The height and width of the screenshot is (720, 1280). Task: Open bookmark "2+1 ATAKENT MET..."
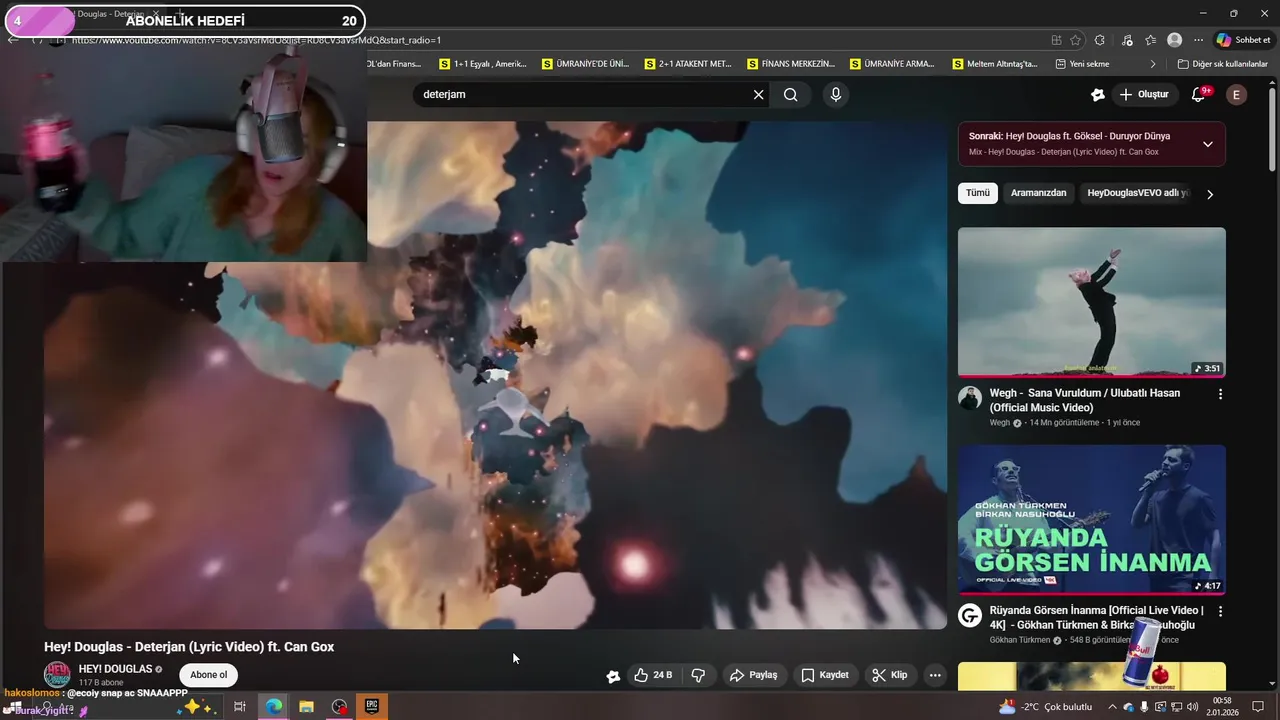689,64
